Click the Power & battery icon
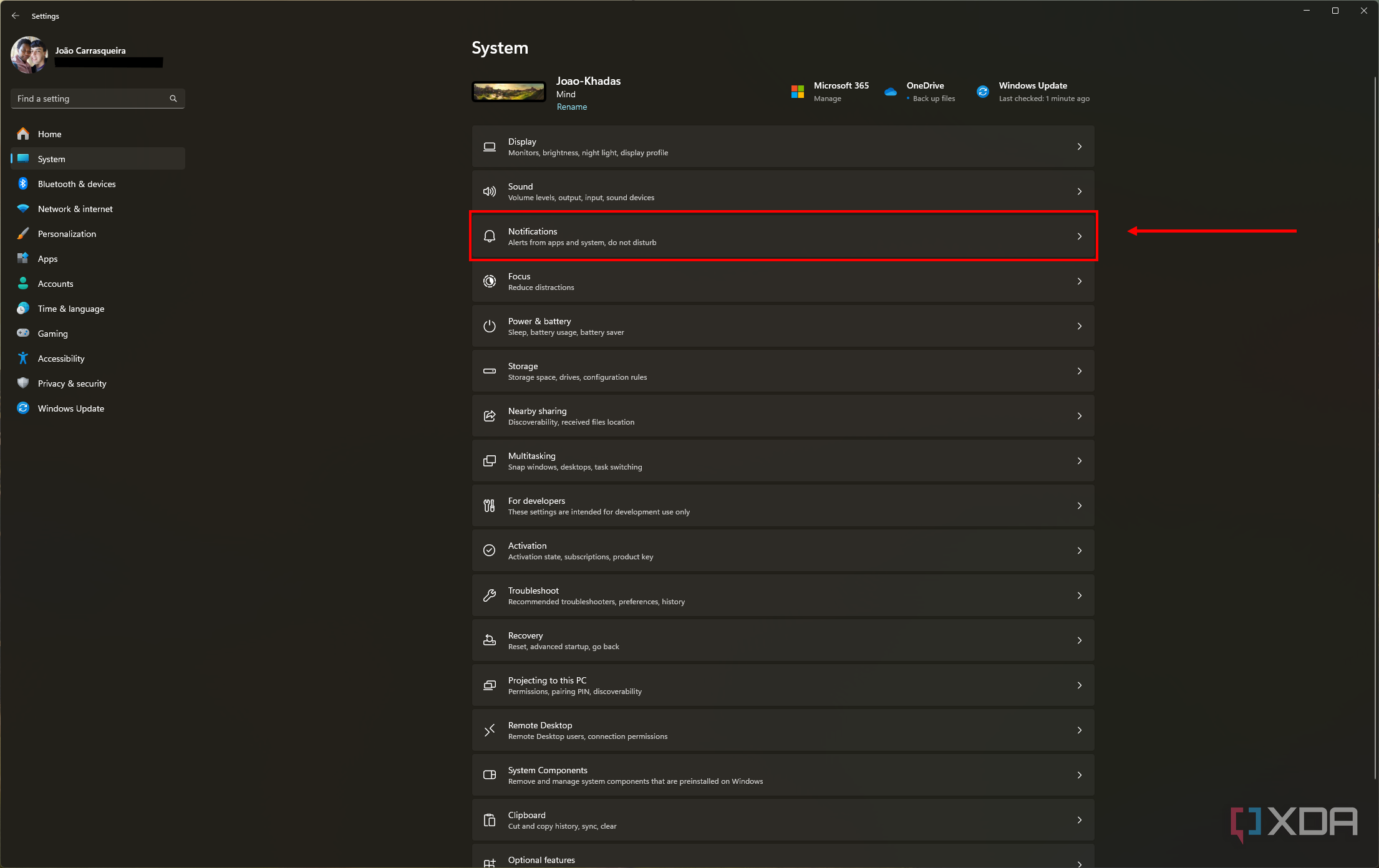Screen dimensions: 1379x868 [490, 326]
